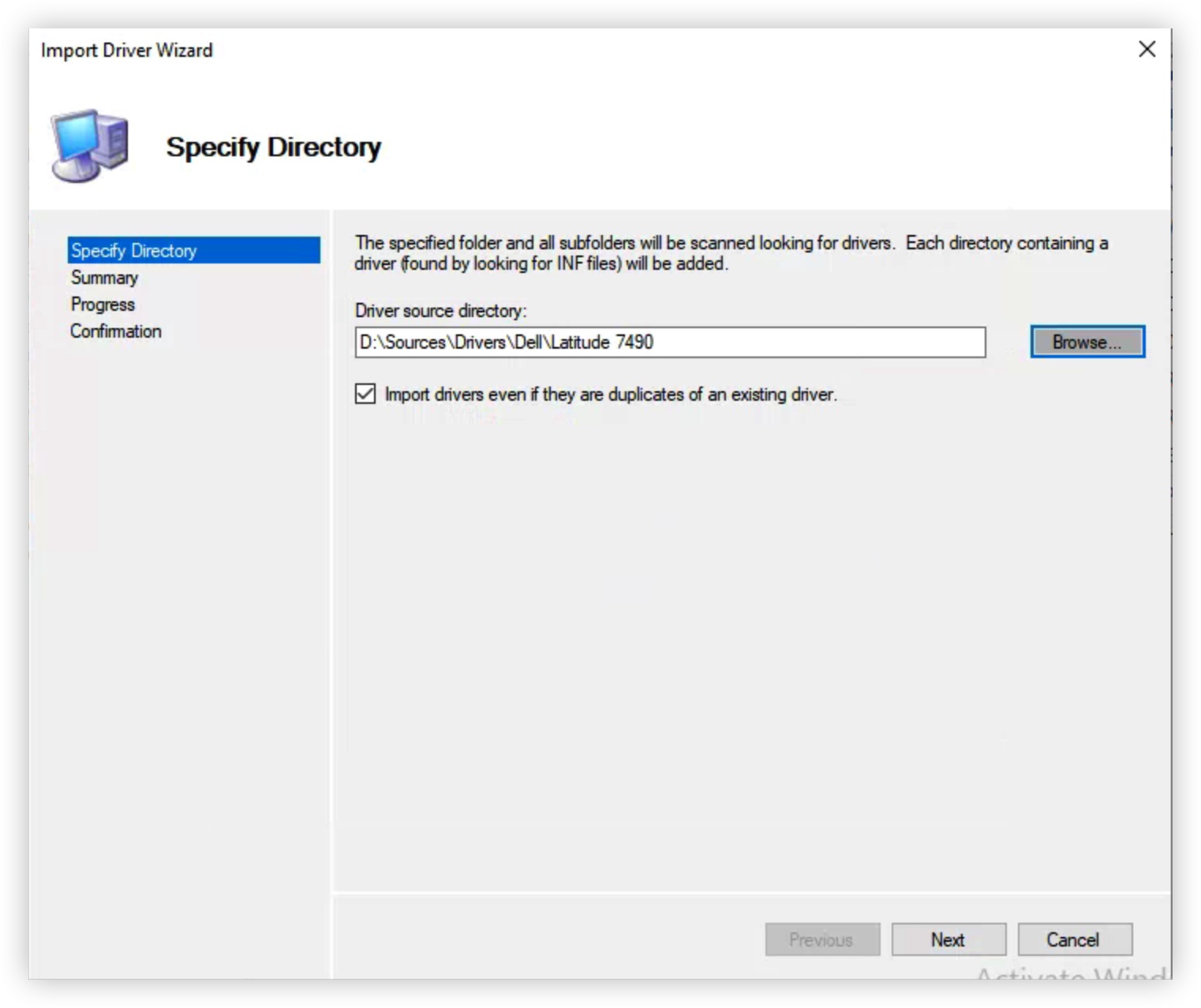Open the Browse dialog
The width and height of the screenshot is (1201, 1008).
[1087, 341]
